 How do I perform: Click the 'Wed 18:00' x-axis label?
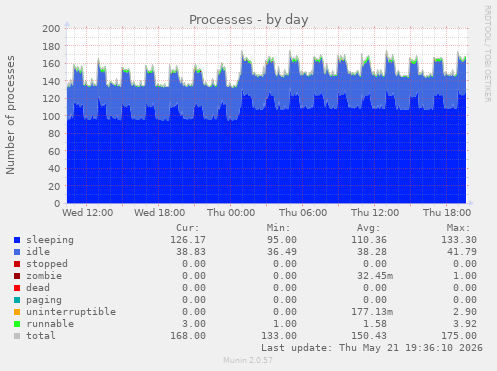coord(160,213)
